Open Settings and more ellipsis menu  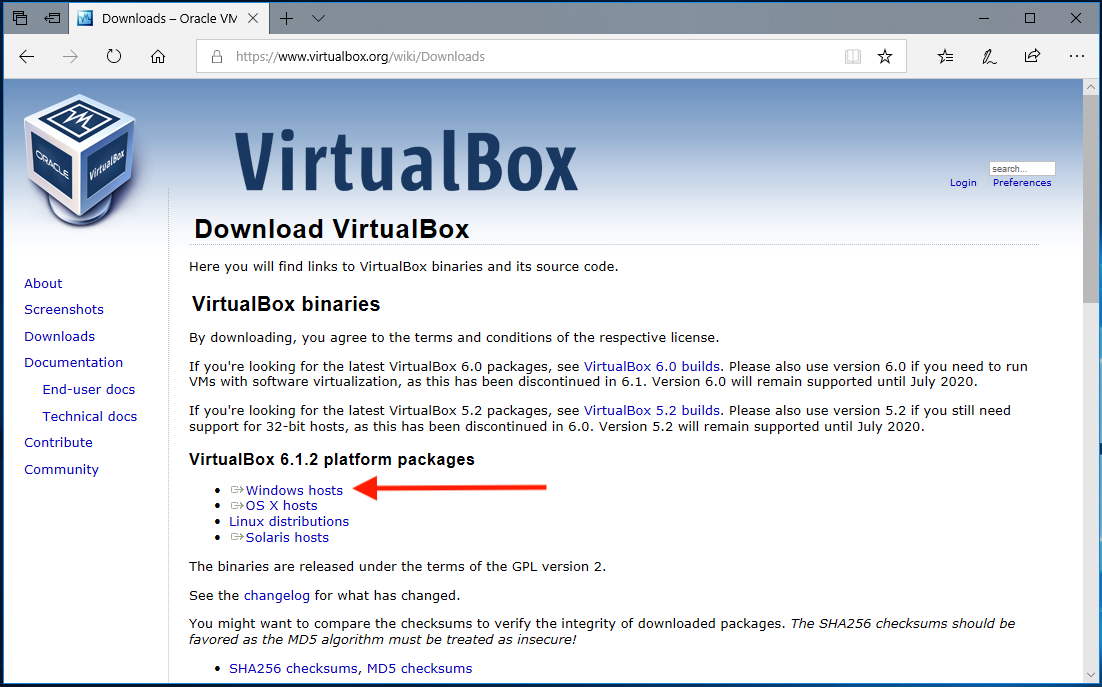[x=1076, y=57]
